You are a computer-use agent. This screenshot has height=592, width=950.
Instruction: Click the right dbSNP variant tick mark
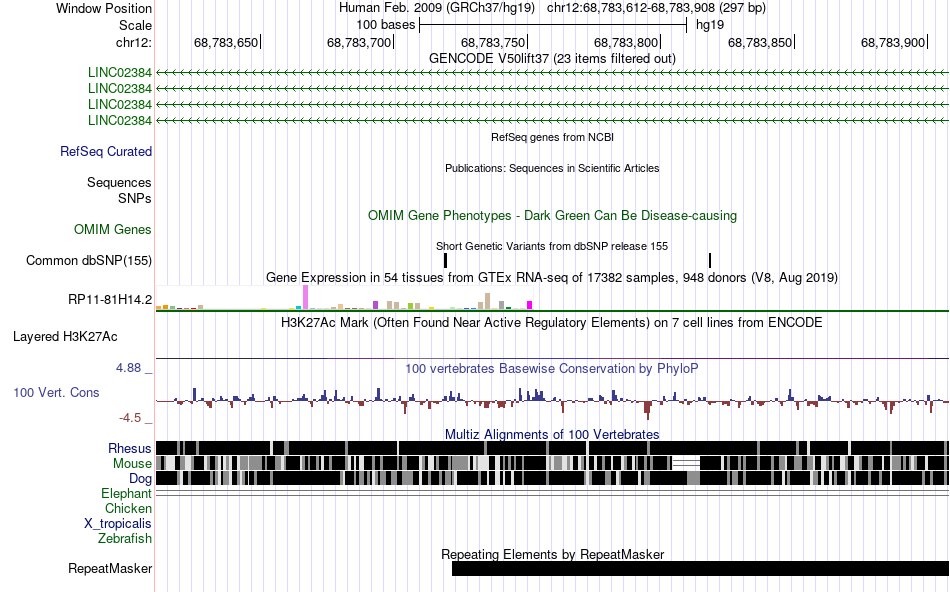click(x=709, y=261)
